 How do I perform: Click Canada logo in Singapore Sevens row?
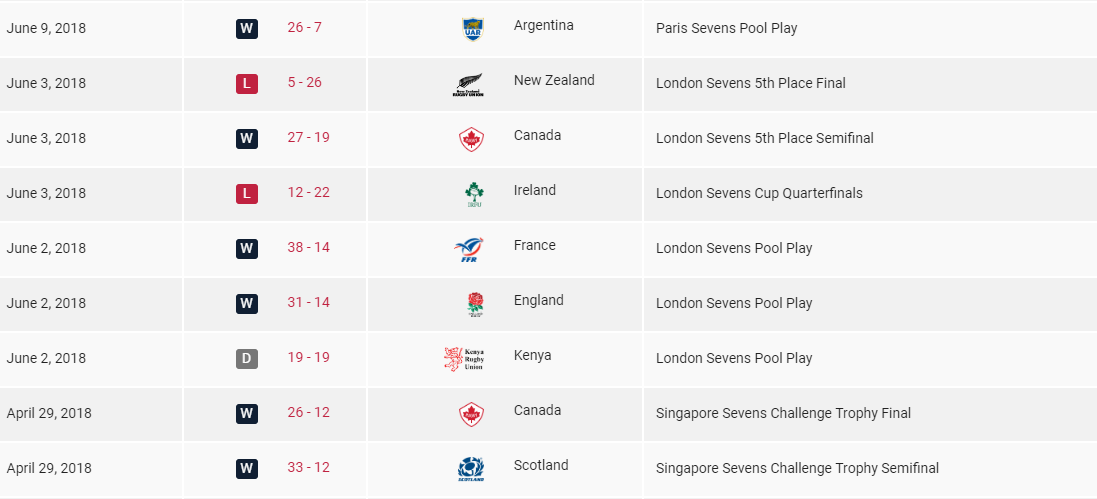click(470, 415)
